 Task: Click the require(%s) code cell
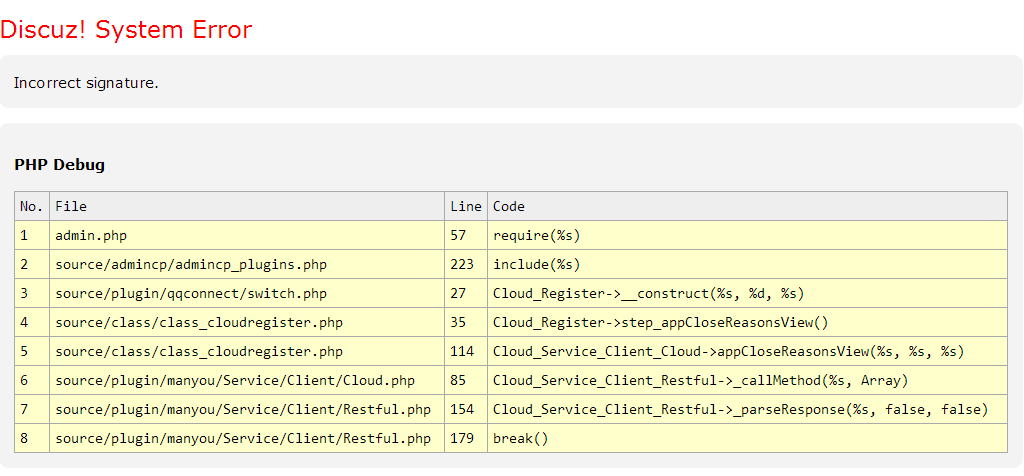(536, 236)
